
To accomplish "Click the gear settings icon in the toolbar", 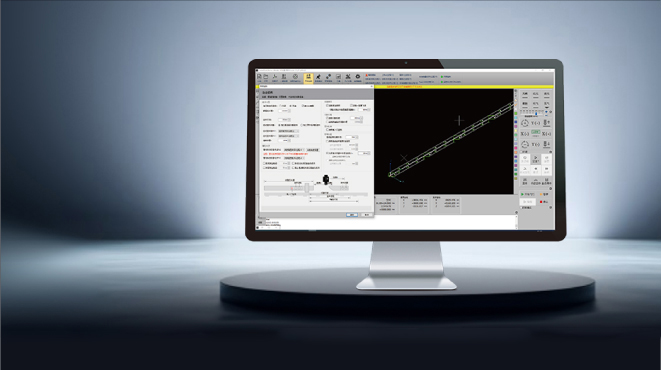I will click(357, 77).
